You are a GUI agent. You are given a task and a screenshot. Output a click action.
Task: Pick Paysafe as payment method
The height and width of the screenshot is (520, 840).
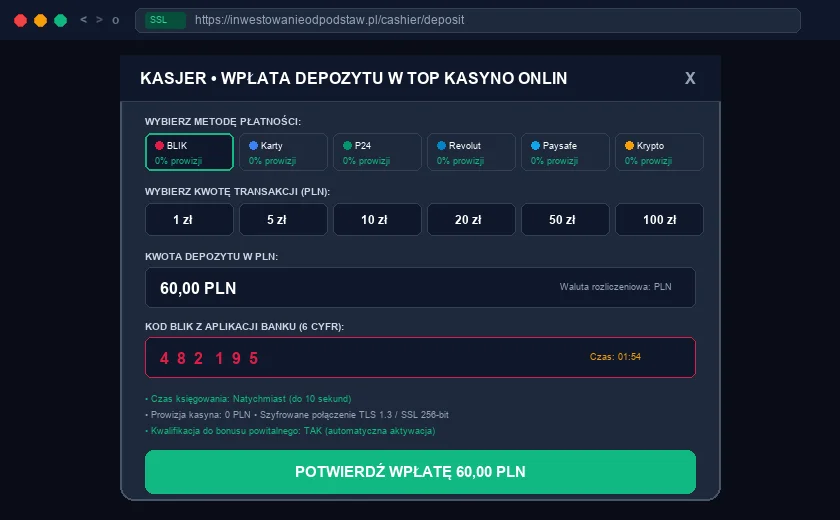point(565,152)
